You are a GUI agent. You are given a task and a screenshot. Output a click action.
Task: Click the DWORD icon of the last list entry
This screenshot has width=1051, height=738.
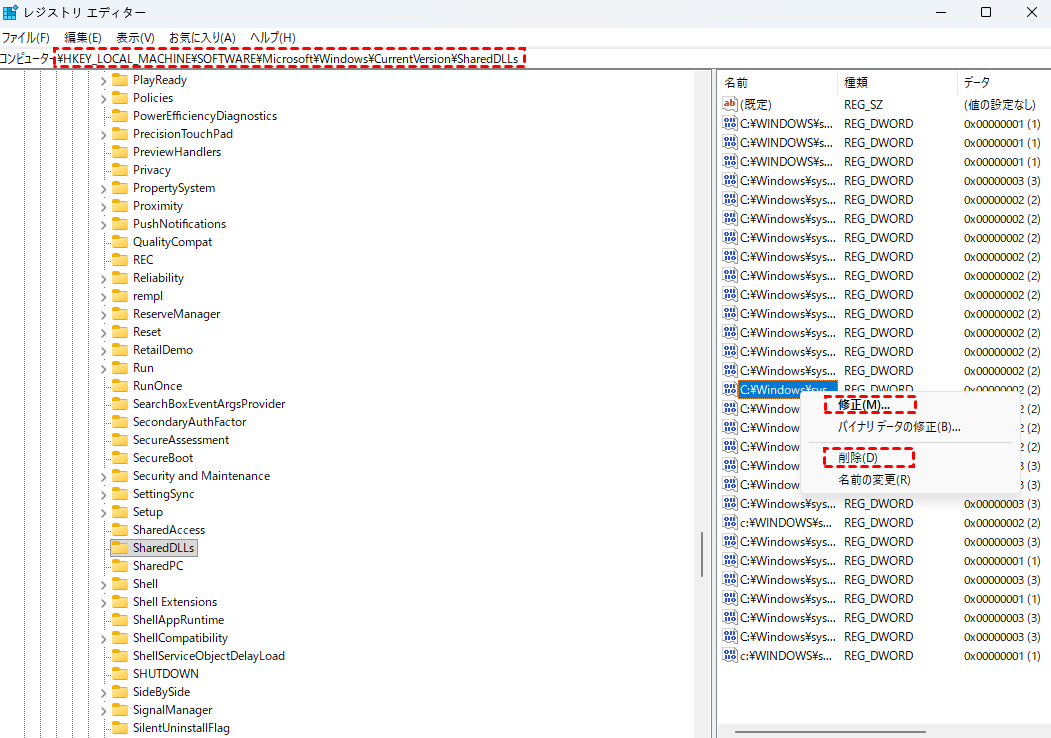[x=729, y=656]
